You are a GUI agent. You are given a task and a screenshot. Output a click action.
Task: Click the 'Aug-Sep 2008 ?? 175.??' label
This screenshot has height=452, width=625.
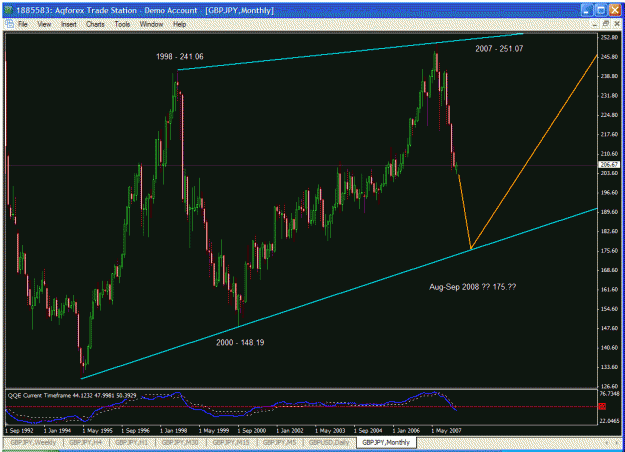pos(472,287)
